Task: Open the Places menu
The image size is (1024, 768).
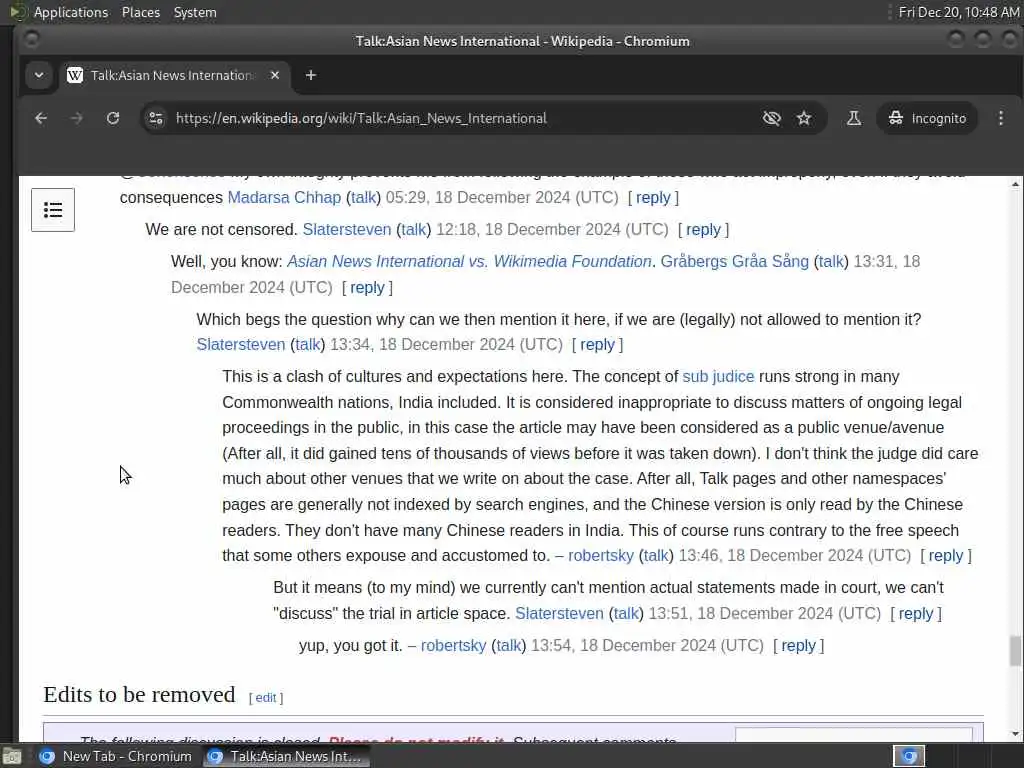Action: tap(140, 12)
